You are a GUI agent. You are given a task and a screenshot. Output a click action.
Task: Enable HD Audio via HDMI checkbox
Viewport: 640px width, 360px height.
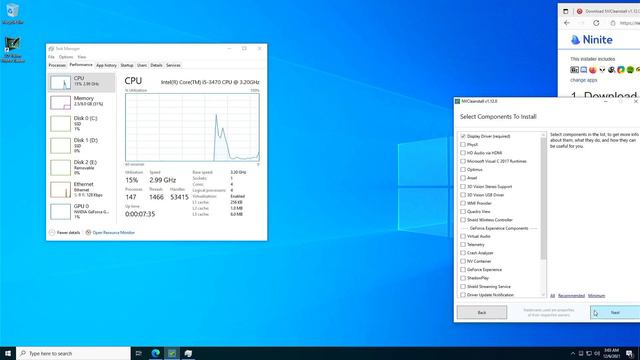coord(463,153)
